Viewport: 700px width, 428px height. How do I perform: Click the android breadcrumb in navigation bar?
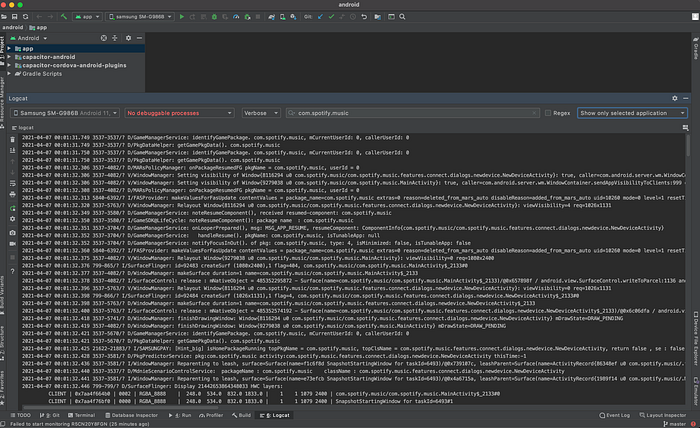point(12,27)
